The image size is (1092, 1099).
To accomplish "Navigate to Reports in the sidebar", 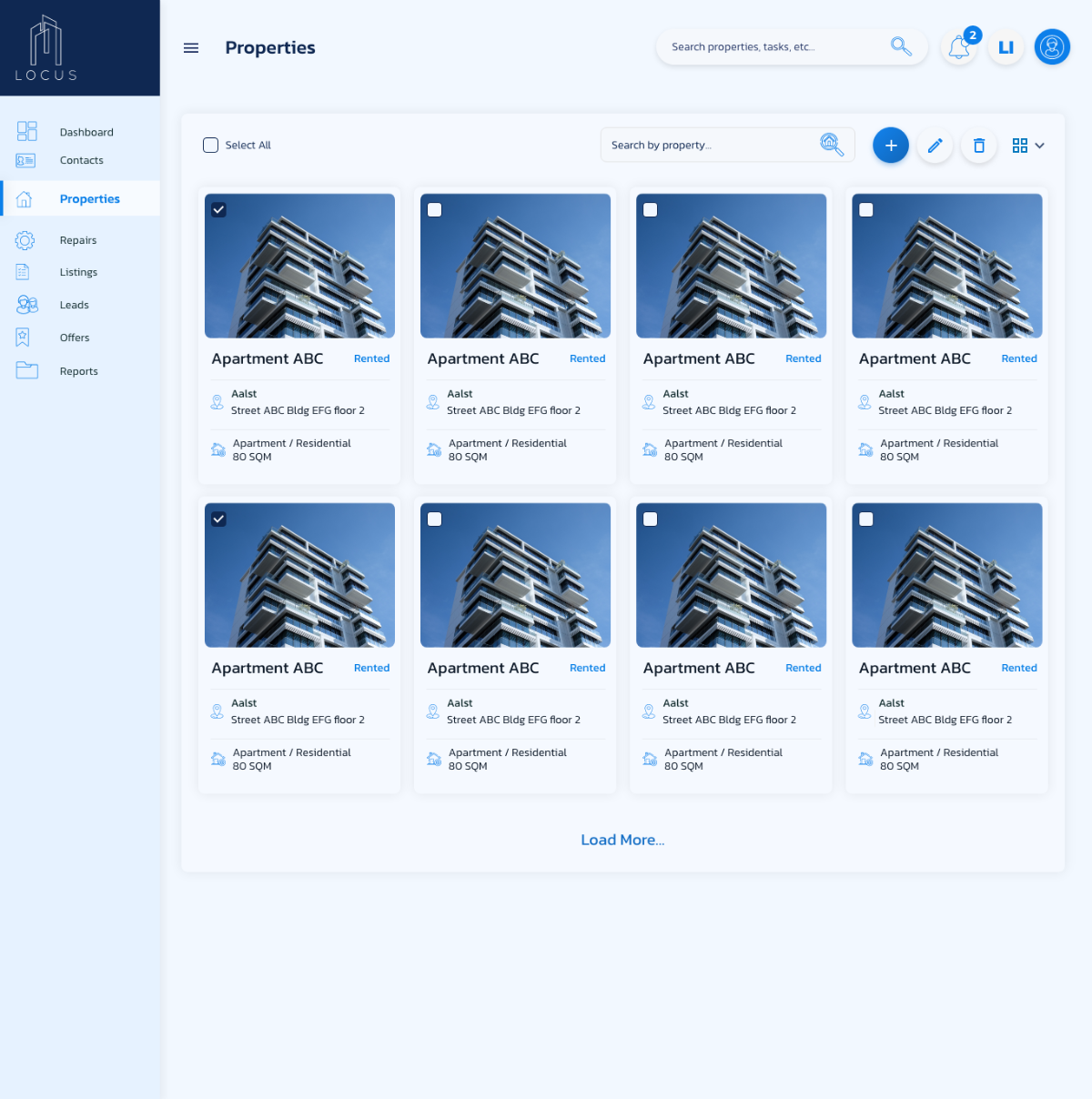I will pyautogui.click(x=79, y=371).
